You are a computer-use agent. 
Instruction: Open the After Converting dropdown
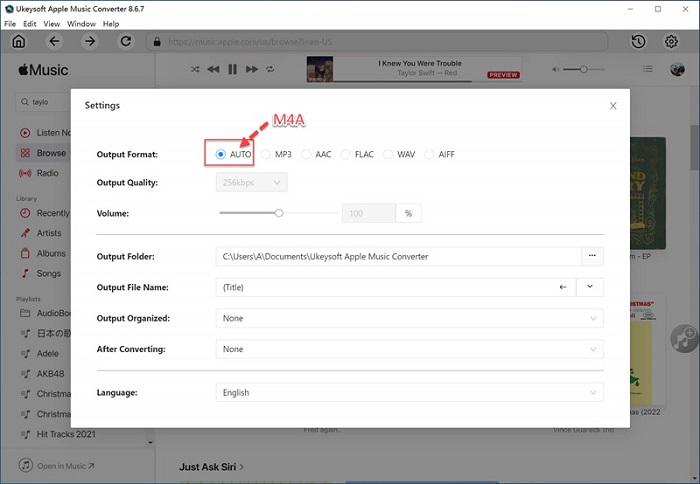(x=409, y=349)
